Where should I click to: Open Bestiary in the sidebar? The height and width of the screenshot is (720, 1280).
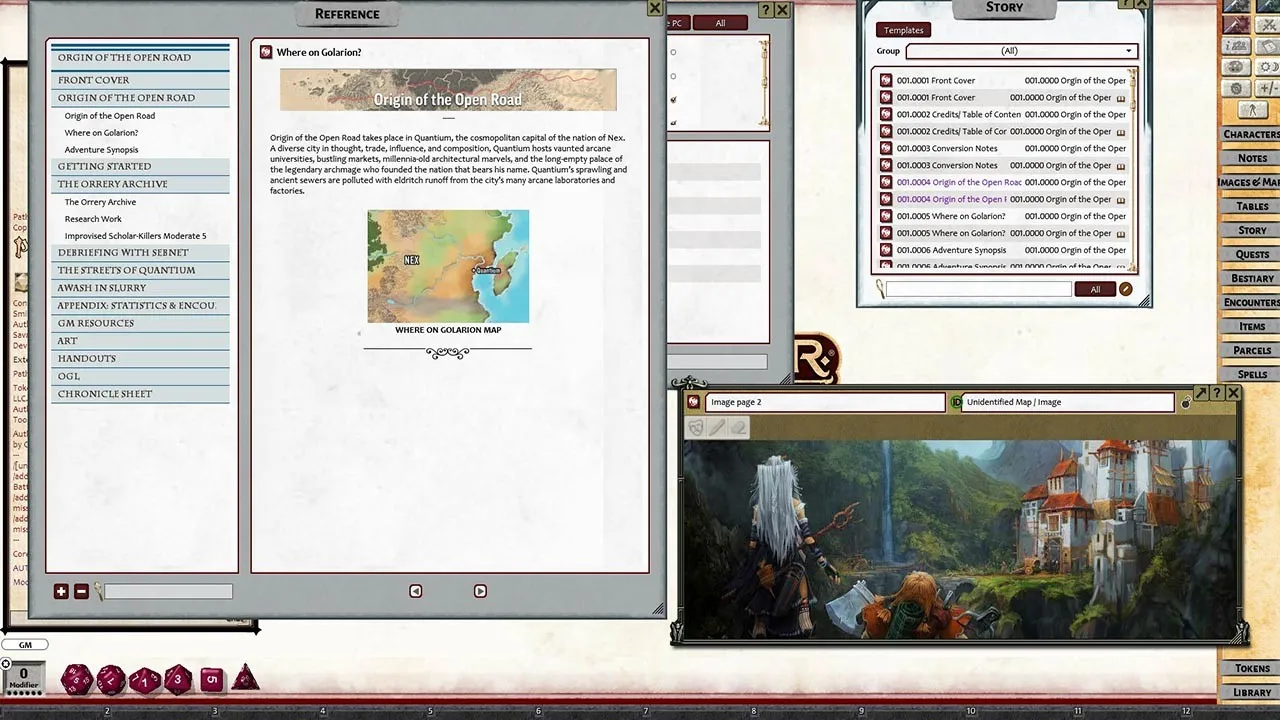click(1251, 278)
